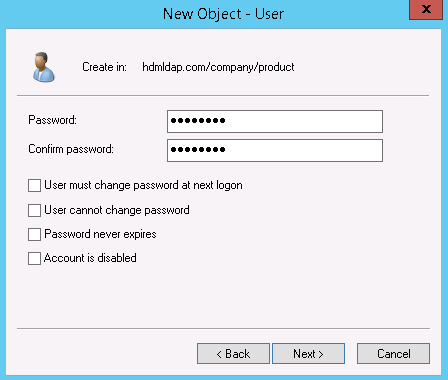Viewport: 448px width, 380px height.
Task: Tick the 'Password never expires' checkbox square
Action: pos(34,234)
